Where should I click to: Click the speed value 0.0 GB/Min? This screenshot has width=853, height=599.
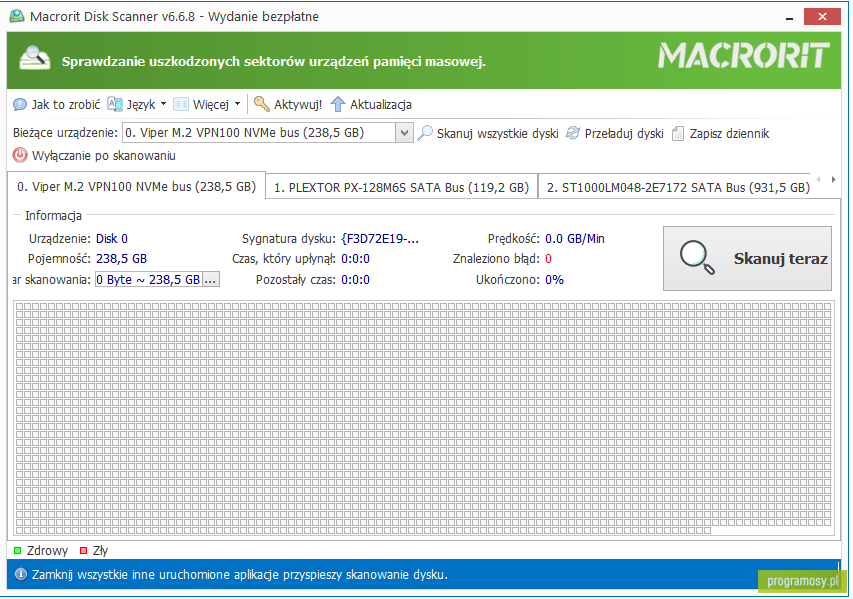tap(575, 238)
